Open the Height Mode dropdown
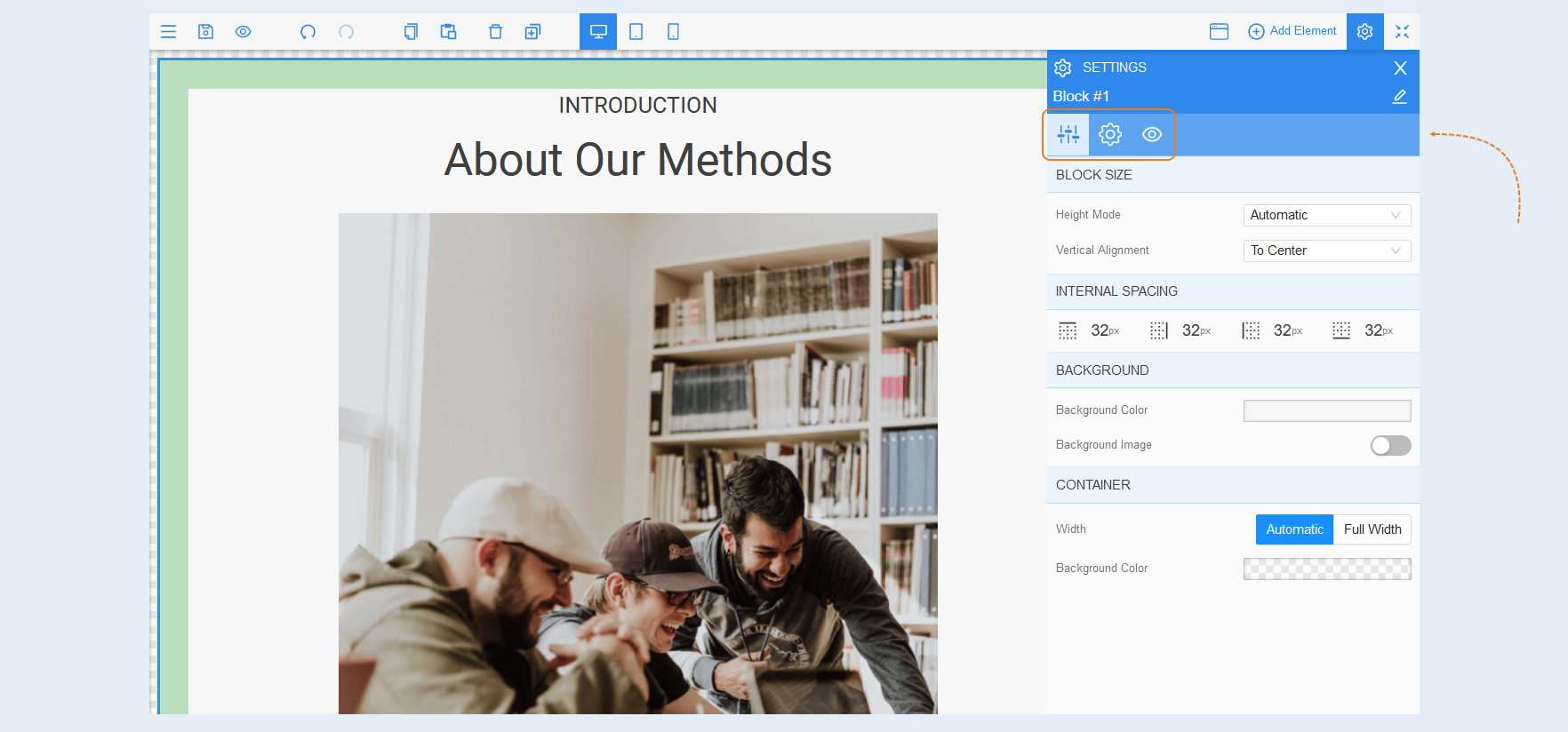 1326,215
